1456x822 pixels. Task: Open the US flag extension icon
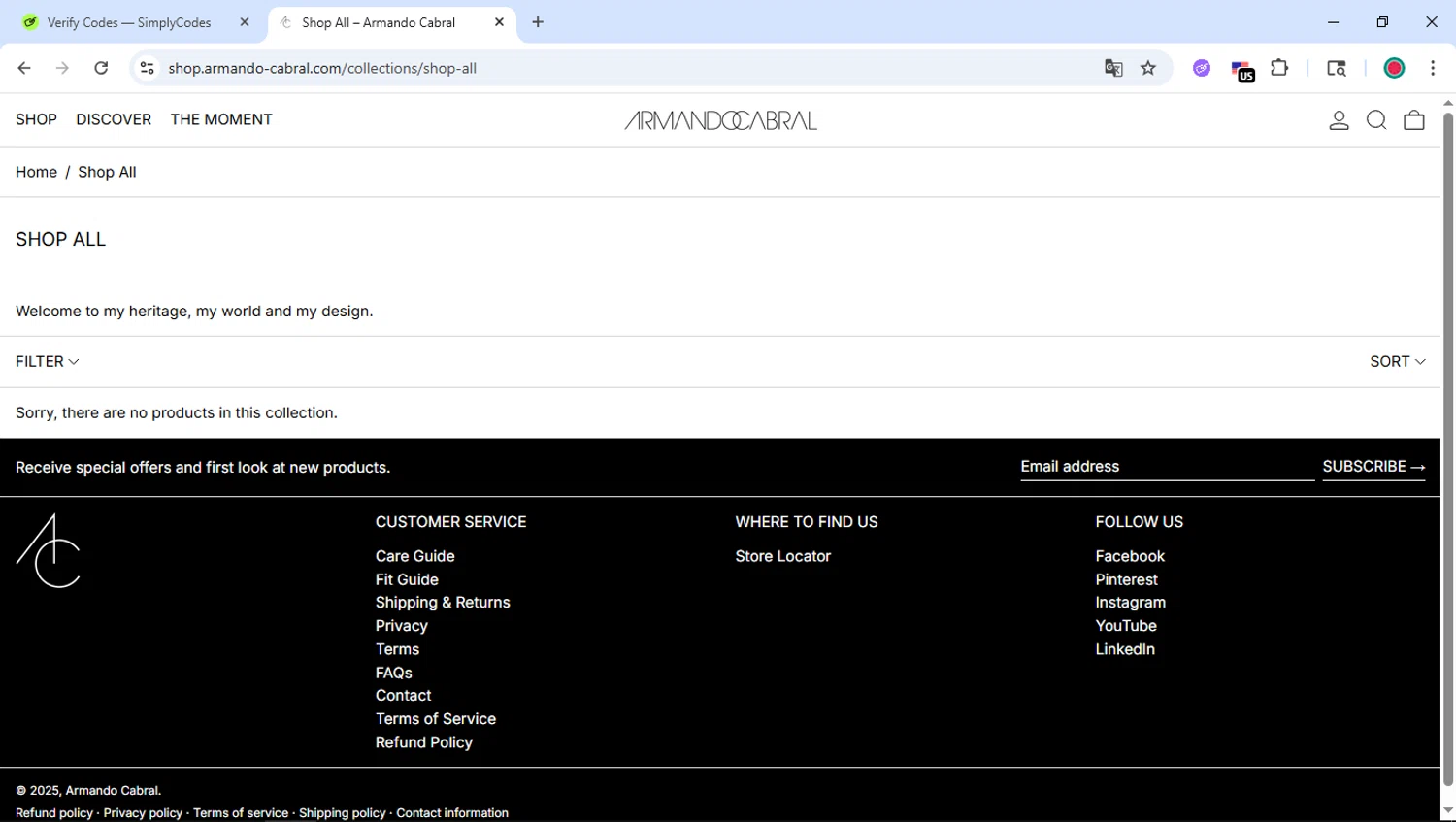[1242, 70]
